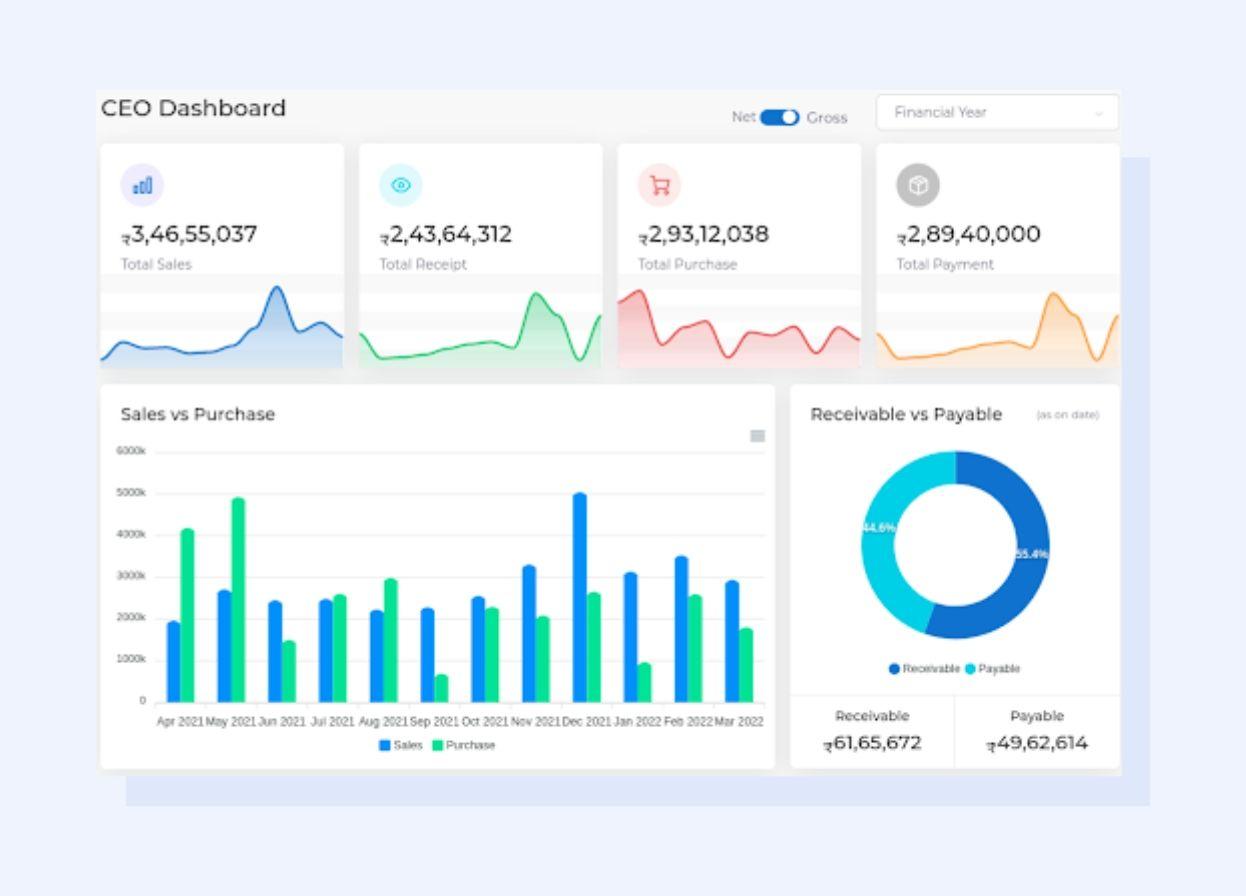1246x896 pixels.
Task: Click the Total Payment value ₹2,89,40,000
Action: point(968,235)
